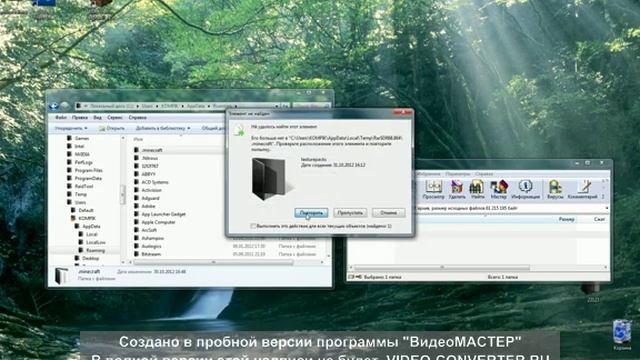Click the Explorer navigation pane vertical scrollbar

point(123,194)
